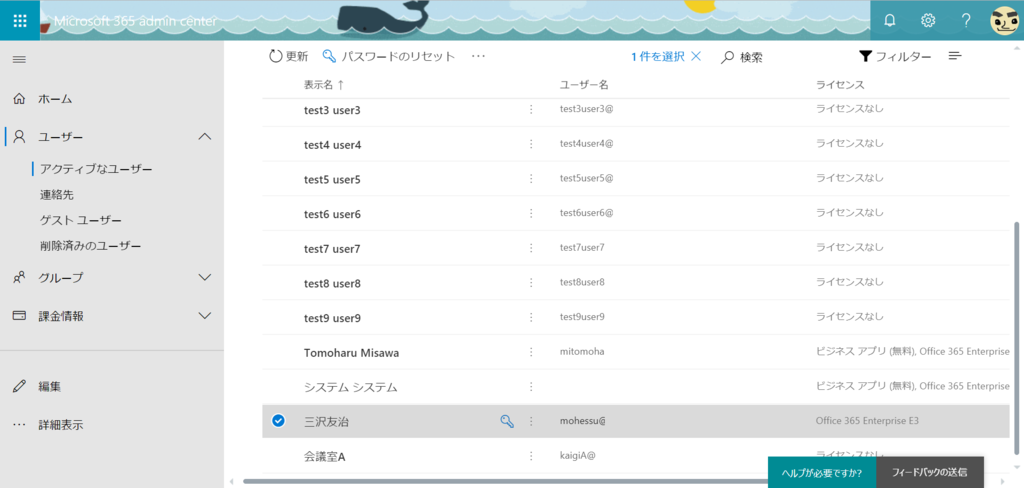1024x488 pixels.
Task: Open 削除済みのユーザー page
Action: 90,246
